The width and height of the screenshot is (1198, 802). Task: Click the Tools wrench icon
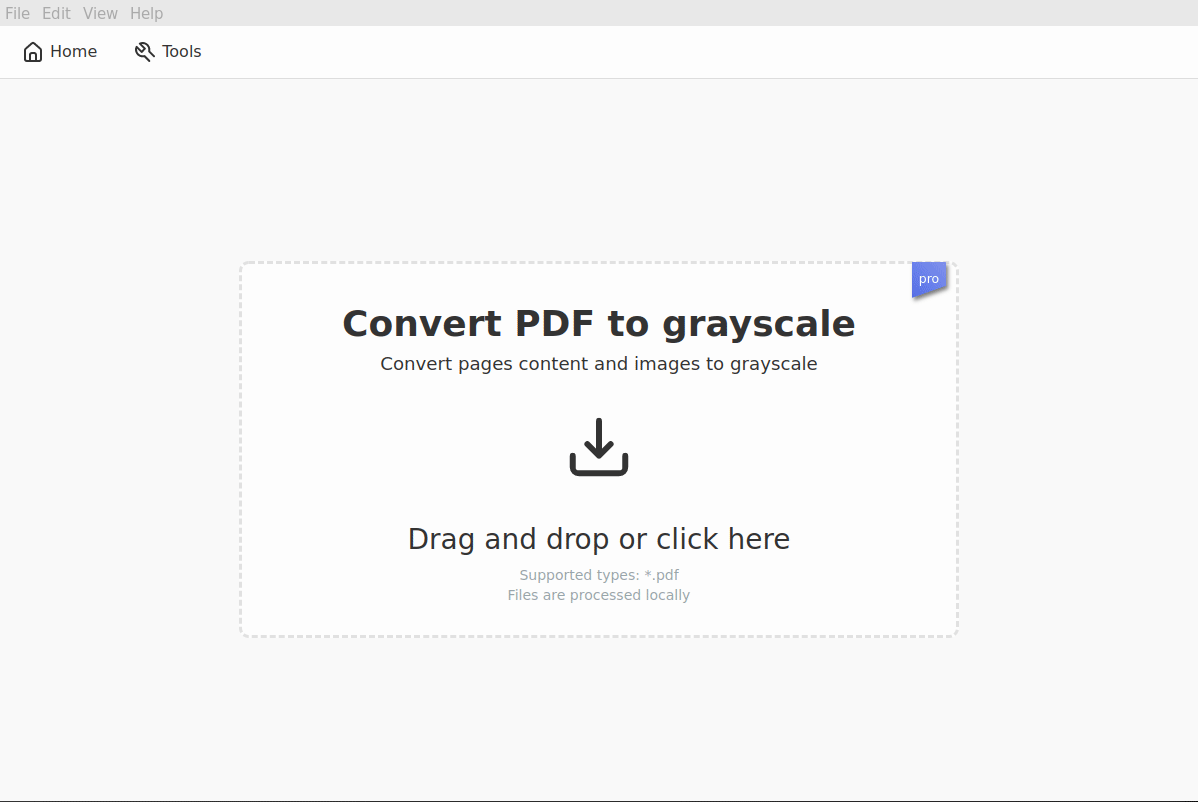(x=143, y=51)
